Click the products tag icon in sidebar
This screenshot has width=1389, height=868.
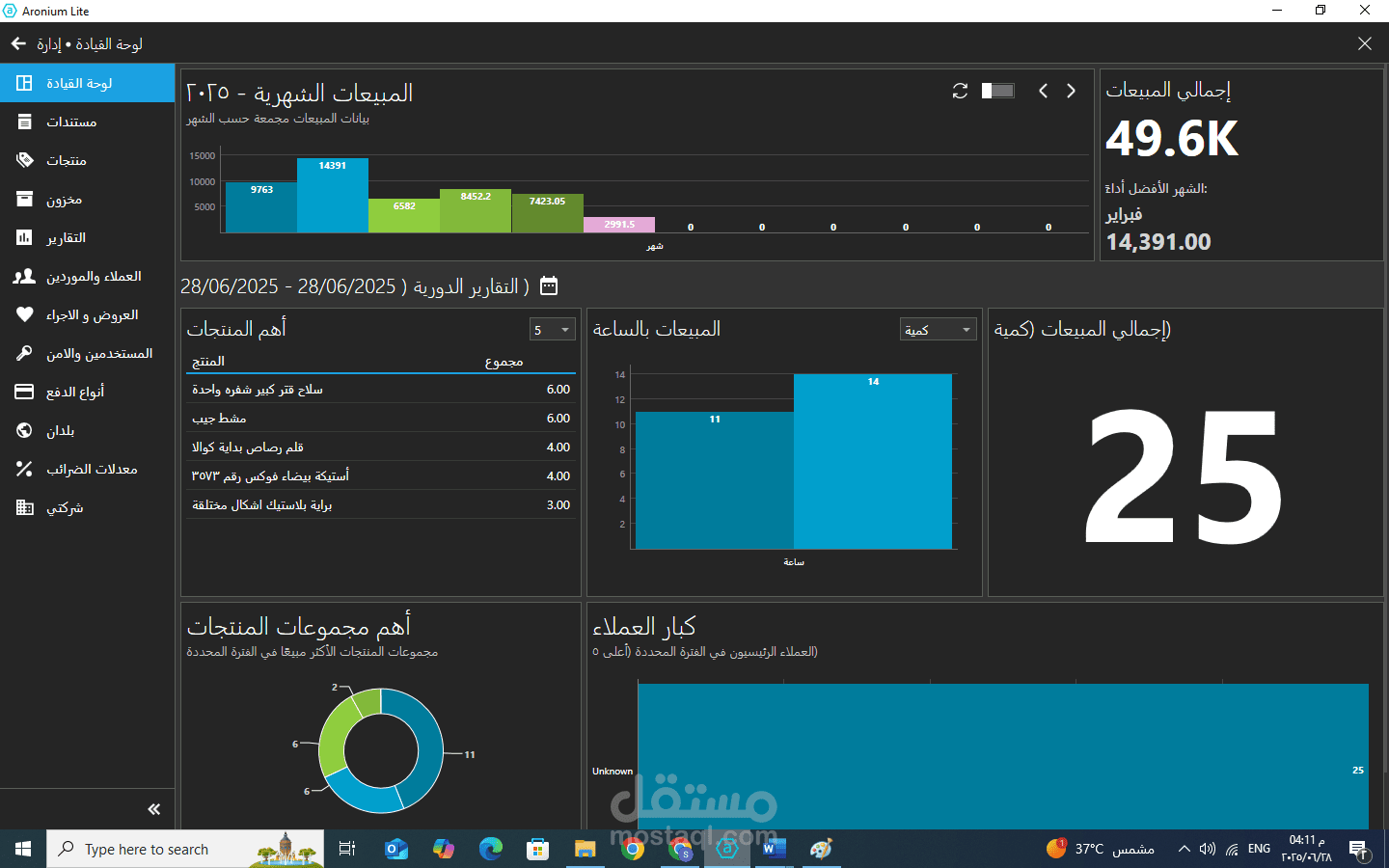24,160
